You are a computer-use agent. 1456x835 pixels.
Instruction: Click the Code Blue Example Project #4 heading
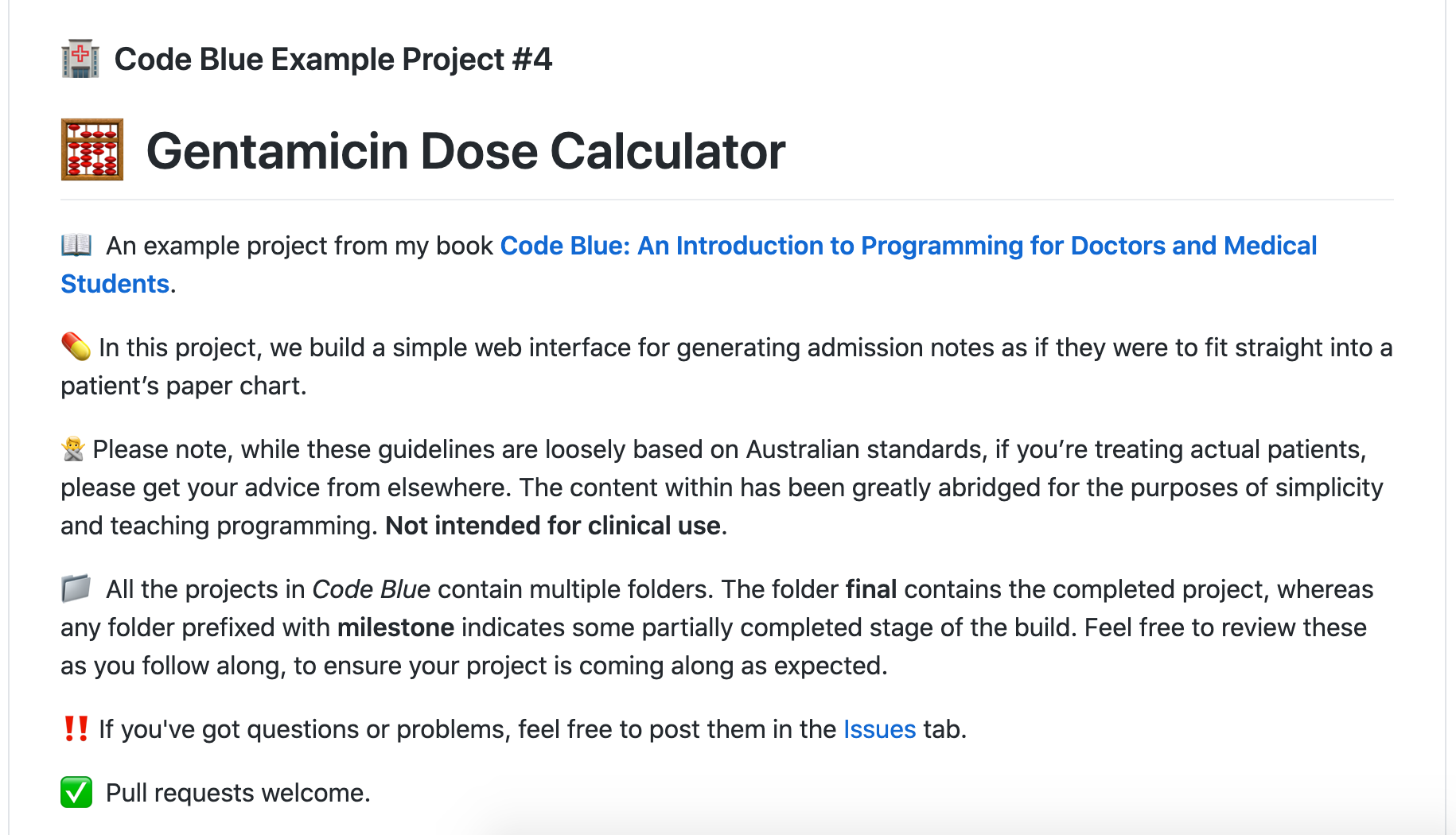(333, 60)
